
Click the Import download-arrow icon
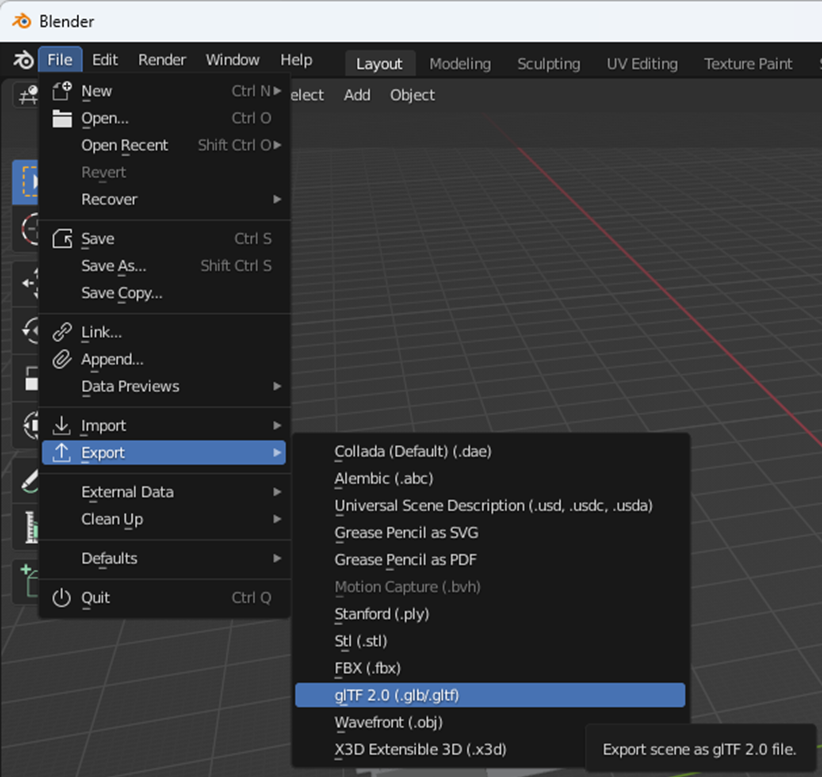point(63,426)
